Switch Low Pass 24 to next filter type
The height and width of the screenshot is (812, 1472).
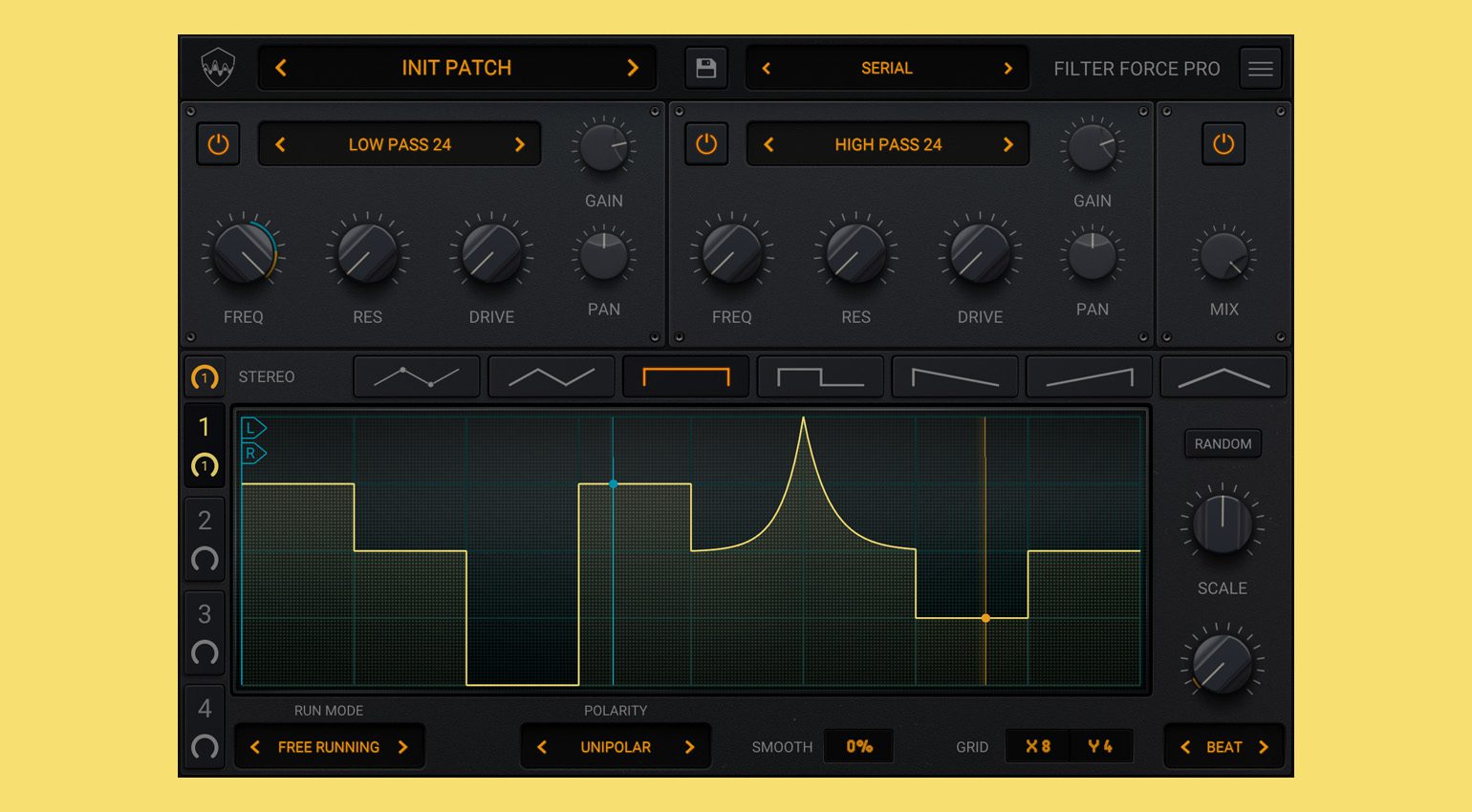coord(520,144)
